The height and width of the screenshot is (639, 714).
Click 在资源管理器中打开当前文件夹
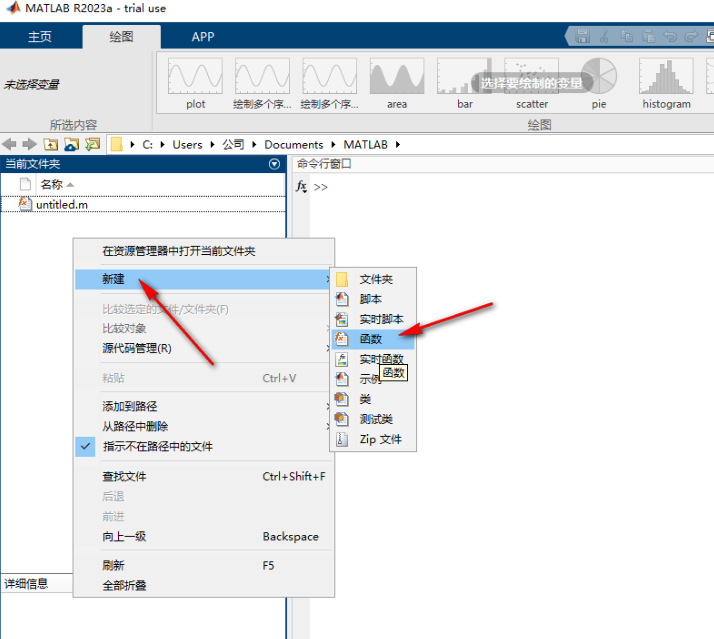pos(204,251)
